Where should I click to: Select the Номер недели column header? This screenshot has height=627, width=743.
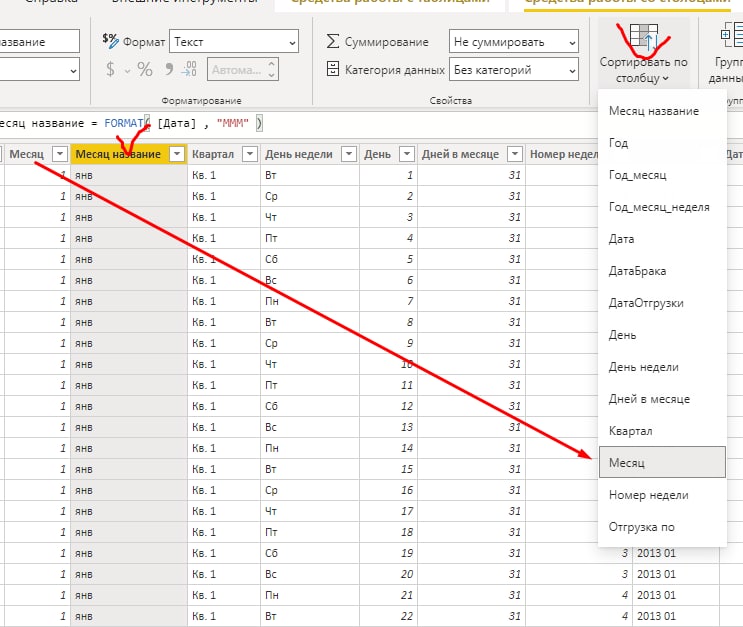click(563, 154)
